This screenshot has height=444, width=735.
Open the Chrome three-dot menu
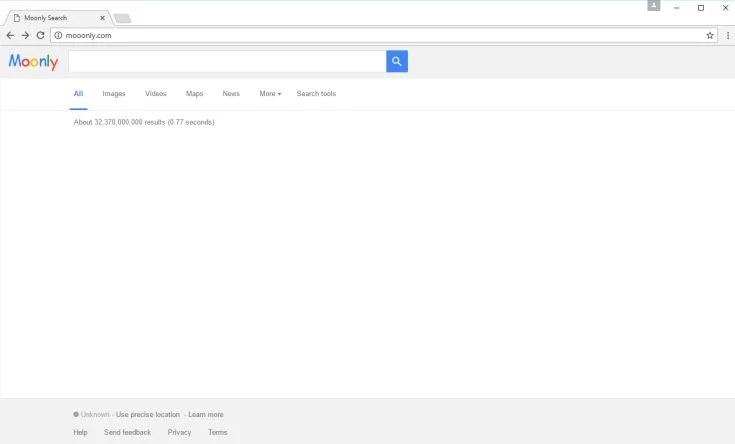[x=728, y=35]
